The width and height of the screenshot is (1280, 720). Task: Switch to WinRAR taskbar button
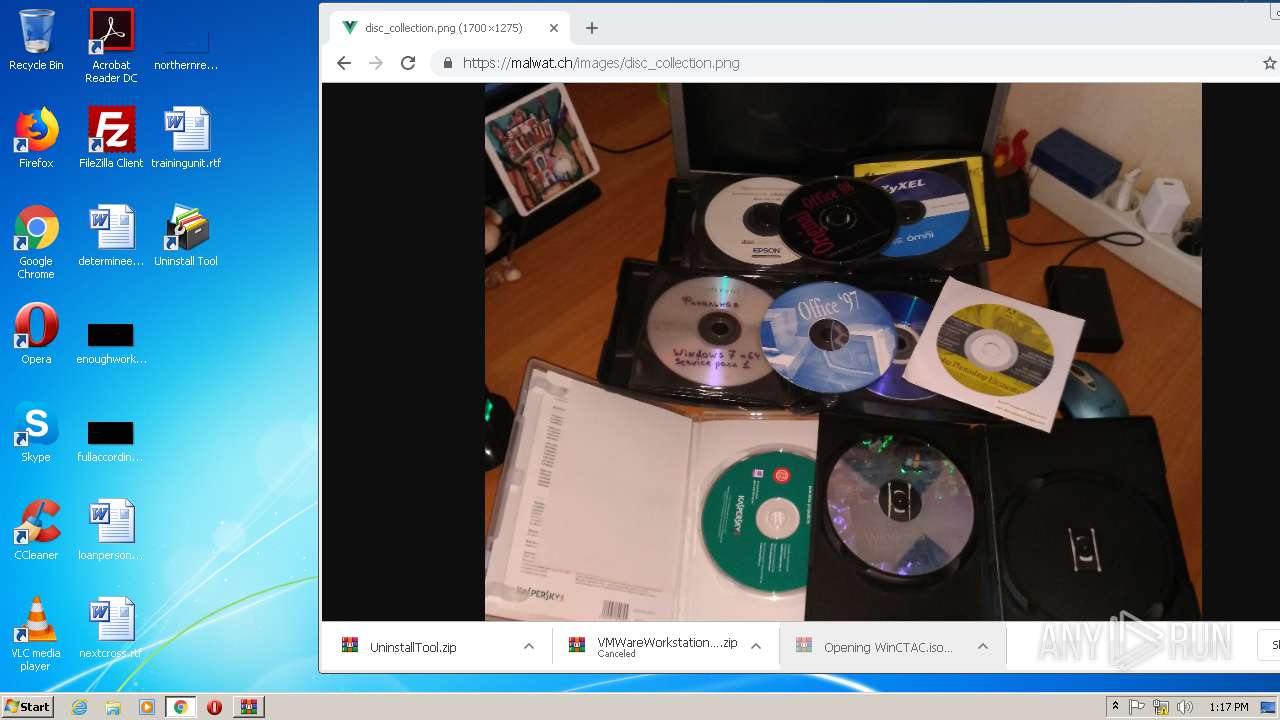tap(248, 707)
